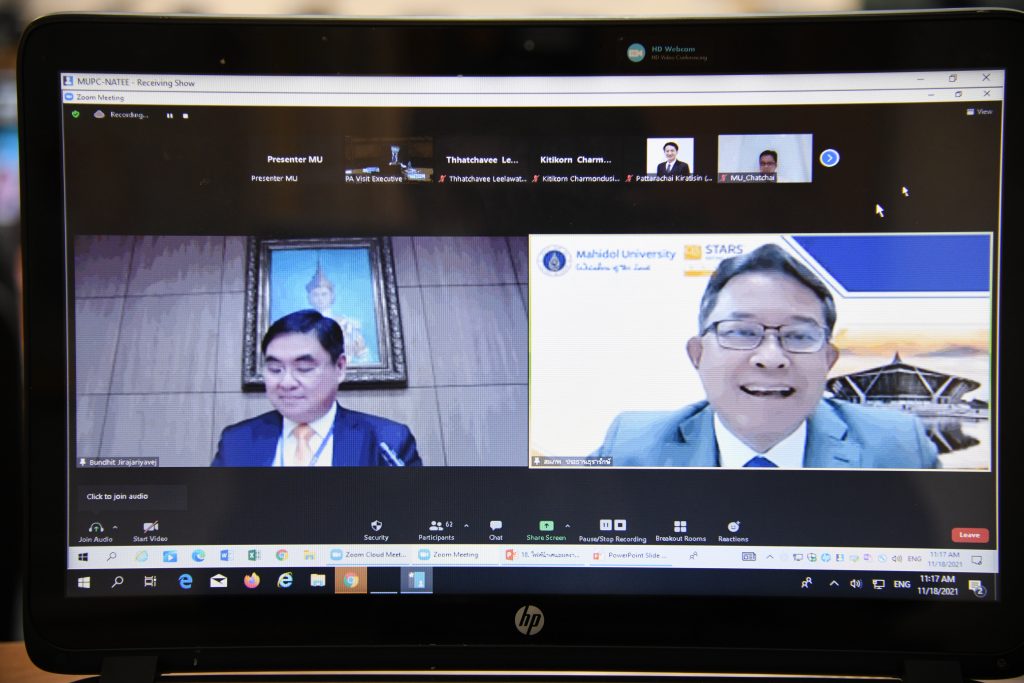Image resolution: width=1024 pixels, height=683 pixels.
Task: Open the Reactions menu
Action: (x=733, y=526)
